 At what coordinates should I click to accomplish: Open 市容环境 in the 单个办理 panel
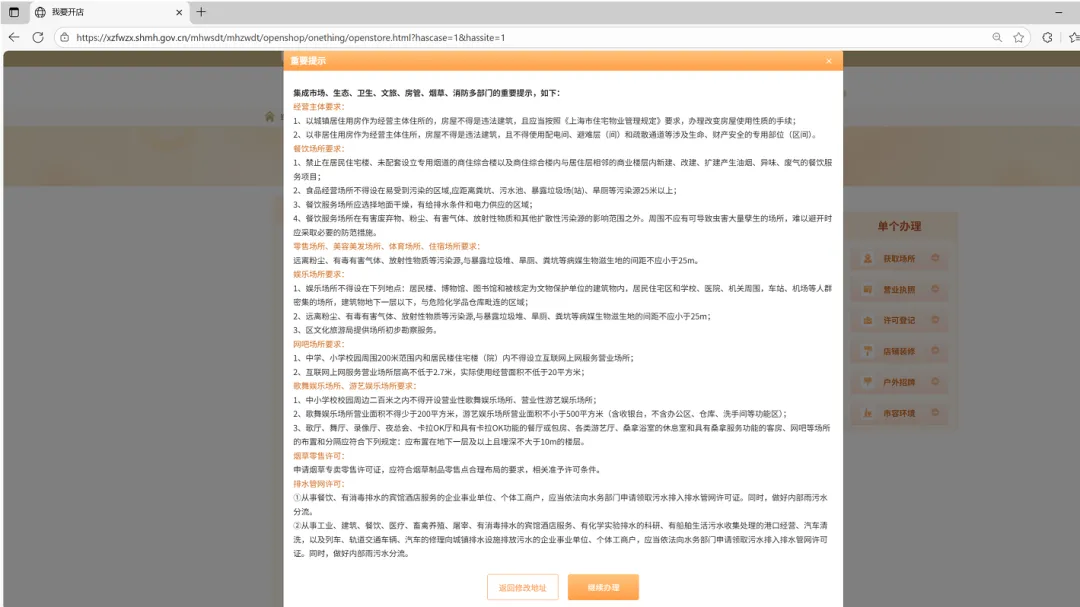(899, 413)
